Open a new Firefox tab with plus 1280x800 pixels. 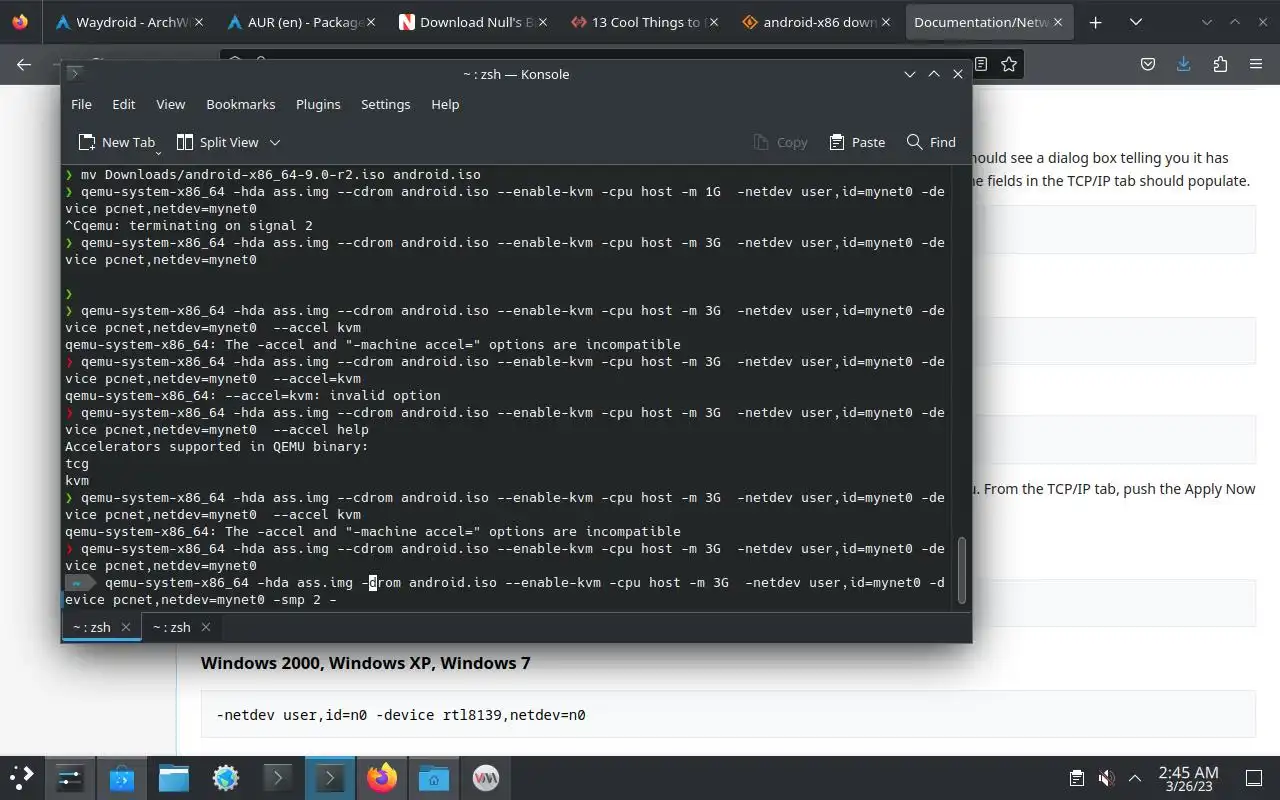coord(1096,22)
